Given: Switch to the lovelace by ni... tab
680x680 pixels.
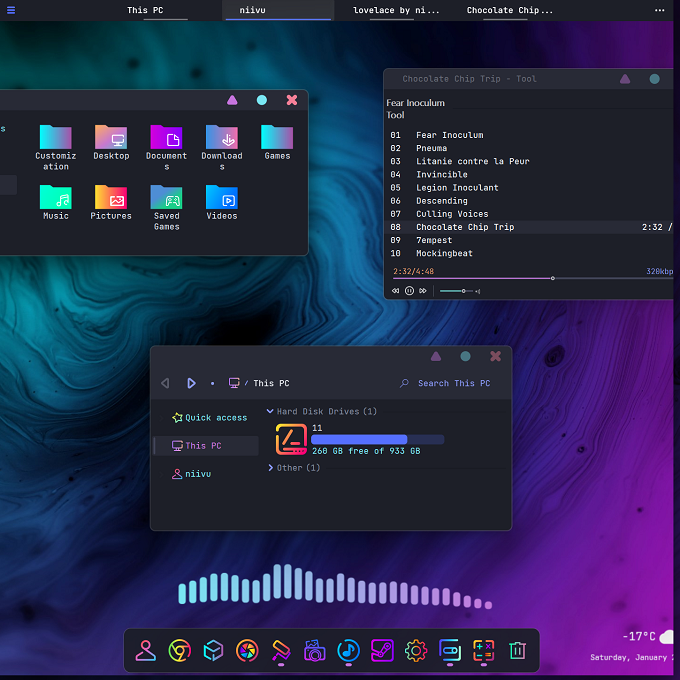Looking at the screenshot, I should point(396,10).
